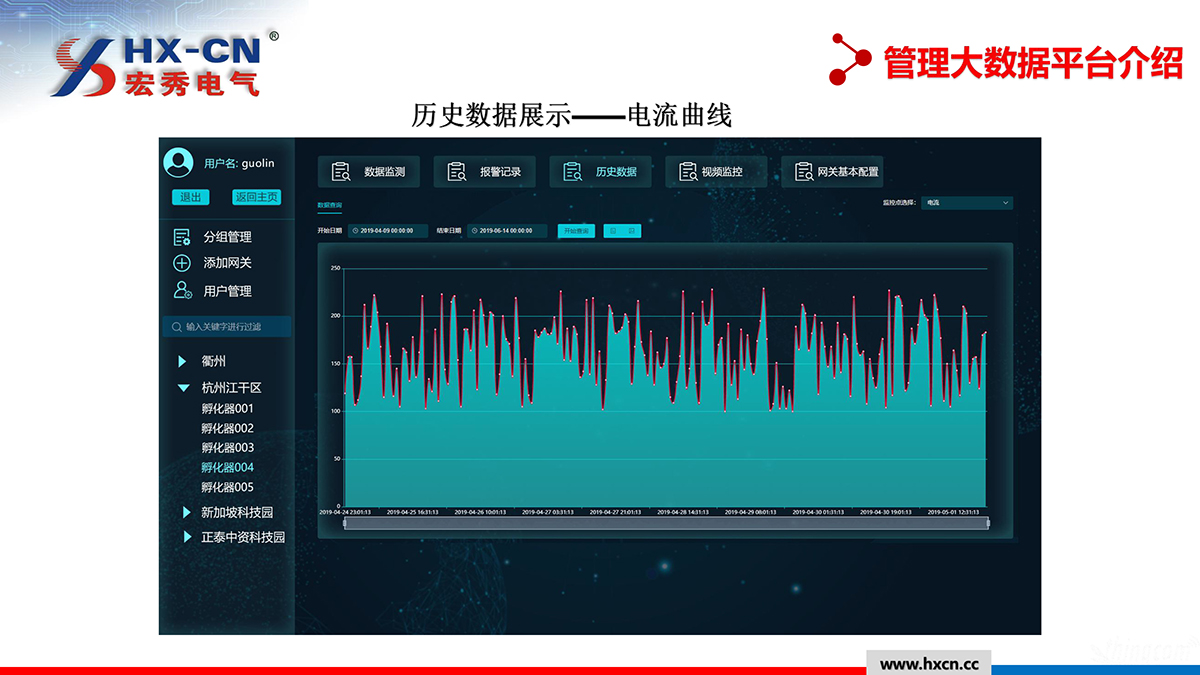This screenshot has height=675, width=1200.
Task: Expand the 衢州 tree node
Action: 182,361
